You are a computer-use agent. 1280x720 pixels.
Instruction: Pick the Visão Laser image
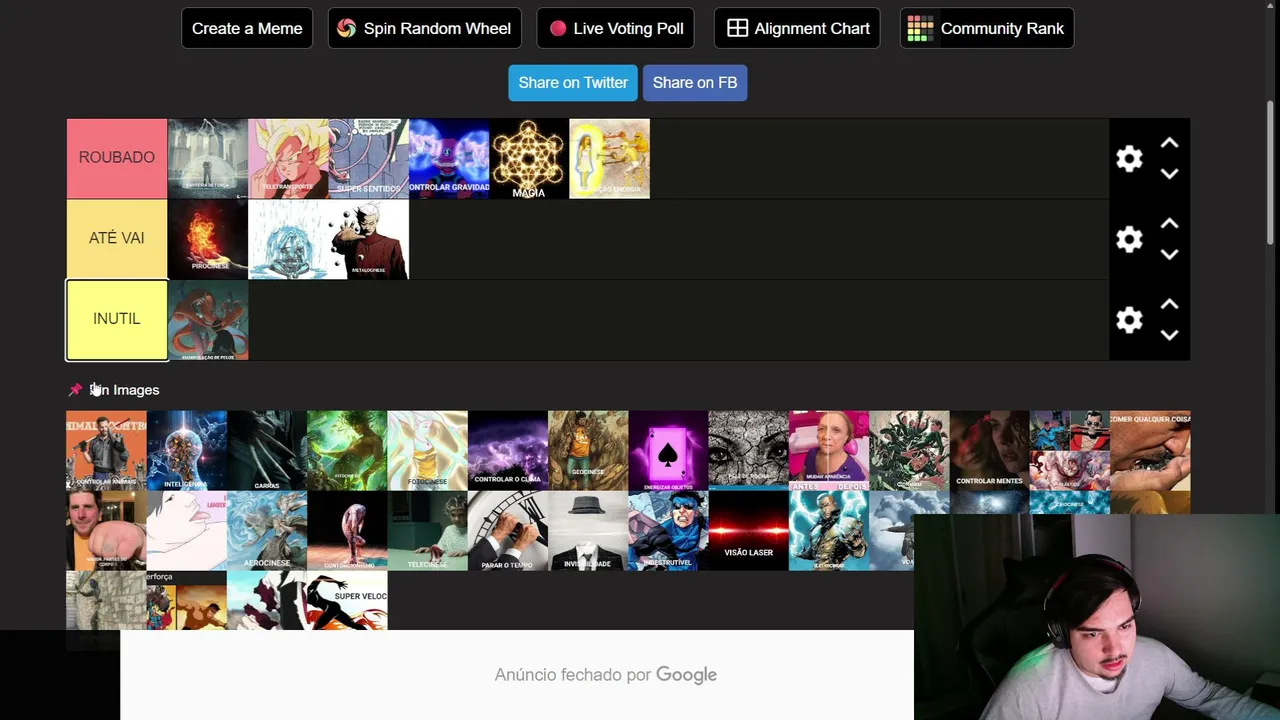pyautogui.click(x=748, y=531)
